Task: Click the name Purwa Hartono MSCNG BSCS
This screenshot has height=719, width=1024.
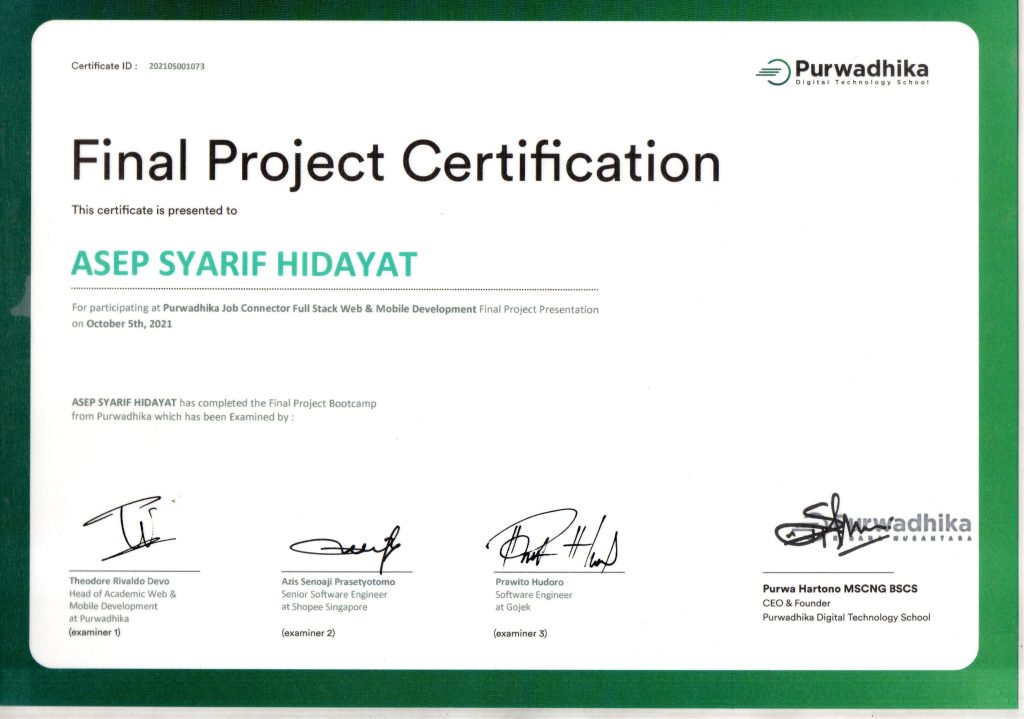Action: 840,589
